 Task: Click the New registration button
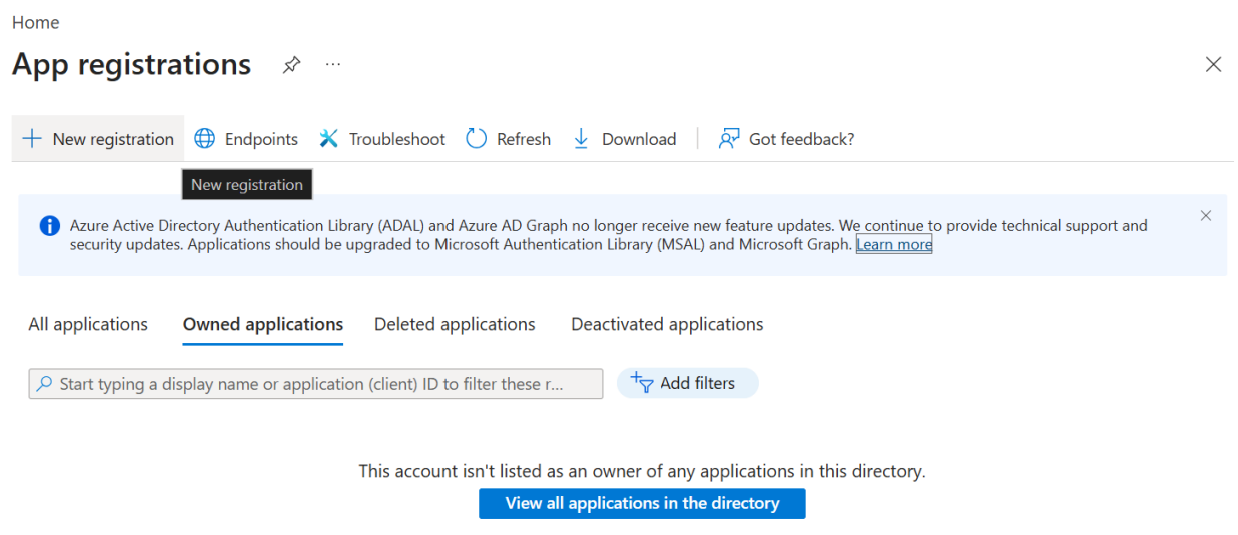tap(98, 139)
